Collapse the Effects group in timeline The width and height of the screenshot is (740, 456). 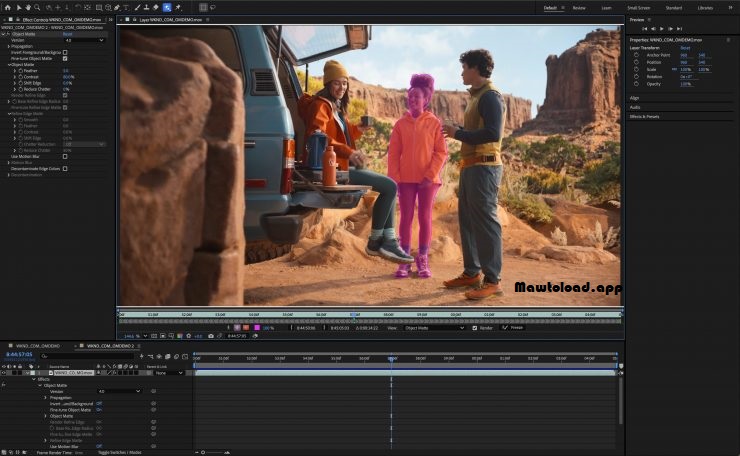(34, 379)
